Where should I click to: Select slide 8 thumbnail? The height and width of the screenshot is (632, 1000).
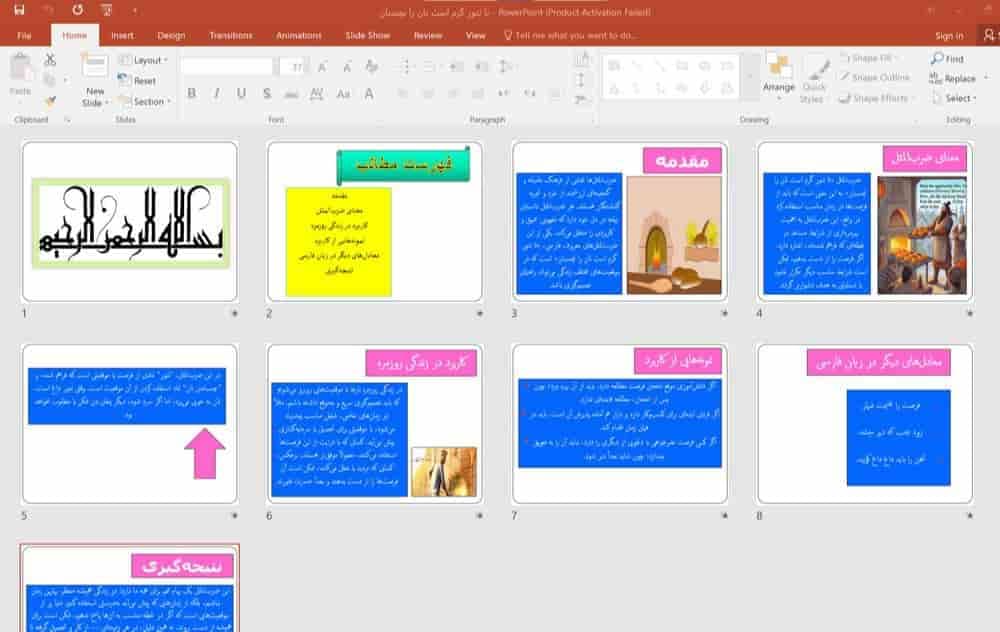(865, 424)
